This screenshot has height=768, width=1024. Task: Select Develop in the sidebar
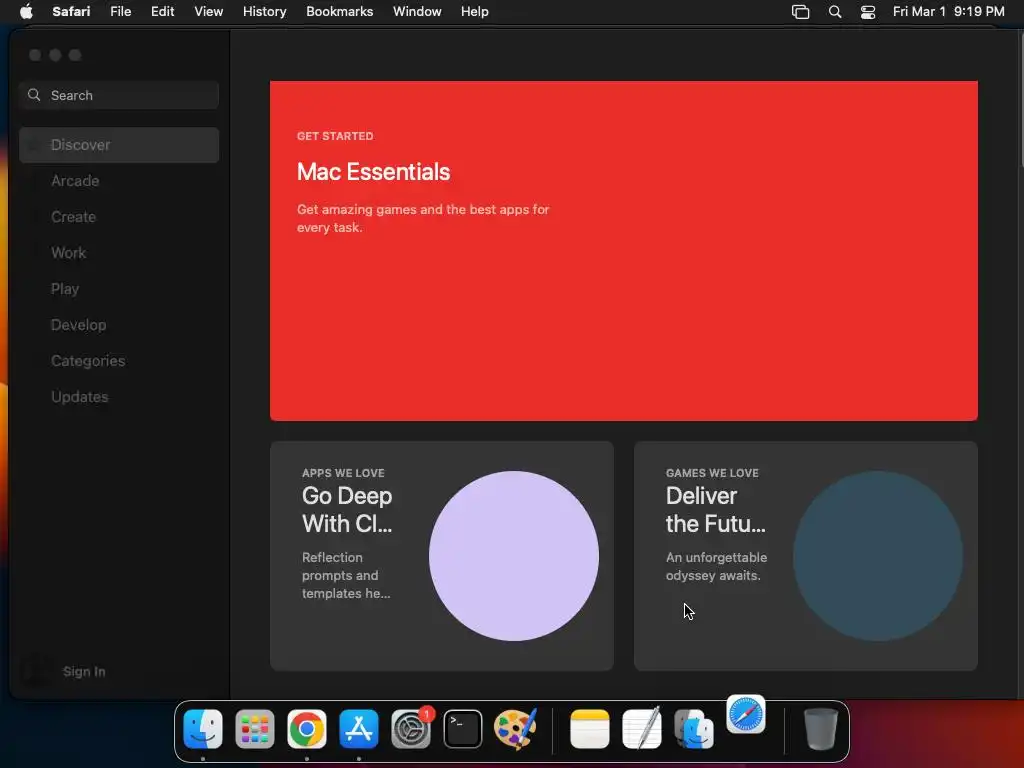[x=119, y=325]
